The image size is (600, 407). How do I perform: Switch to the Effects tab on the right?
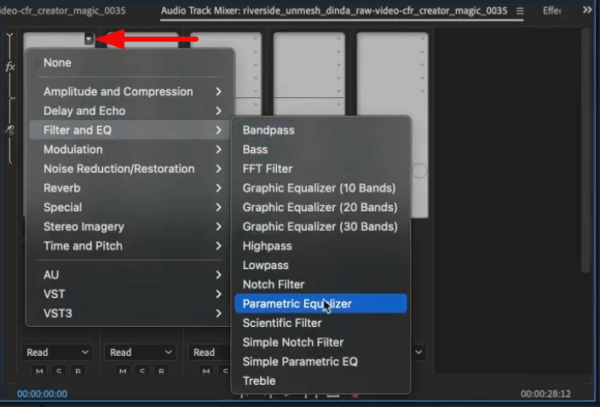point(551,11)
